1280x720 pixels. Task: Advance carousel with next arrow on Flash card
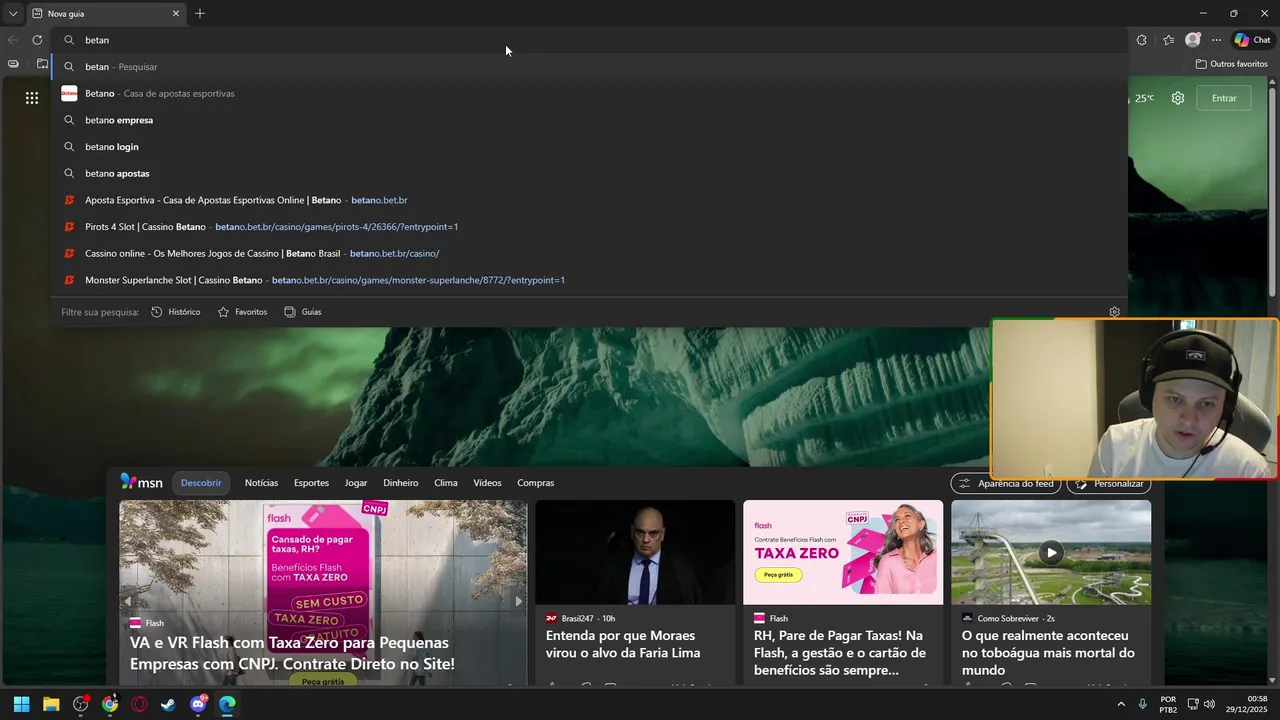[x=518, y=601]
